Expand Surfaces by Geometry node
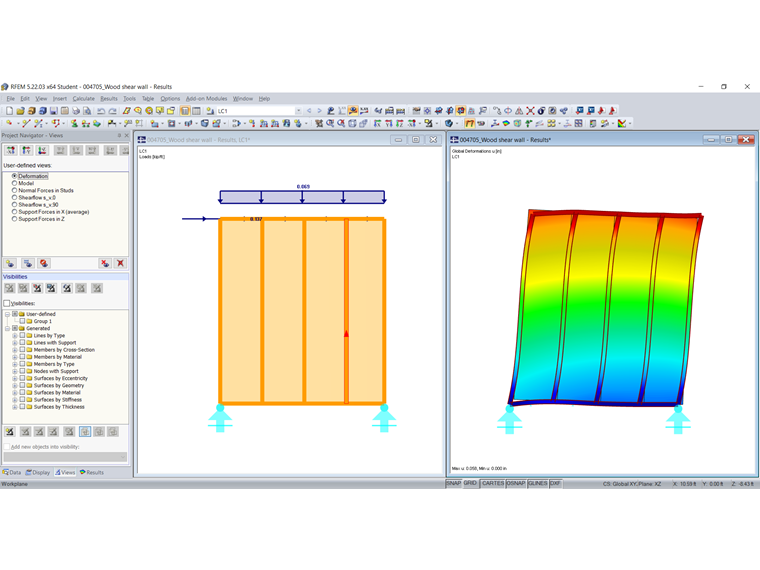The image size is (760, 570). click(x=15, y=385)
